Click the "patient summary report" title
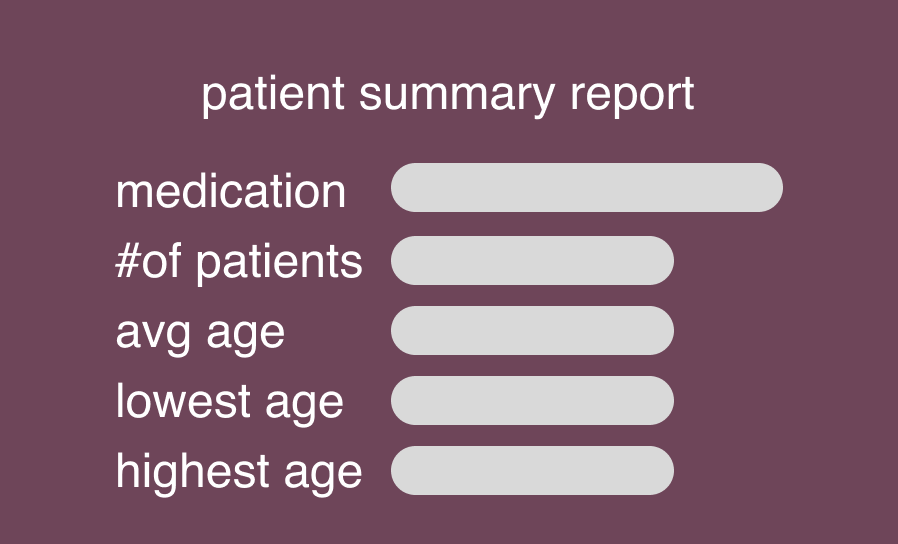Screen dimensions: 898x544 coord(448,96)
